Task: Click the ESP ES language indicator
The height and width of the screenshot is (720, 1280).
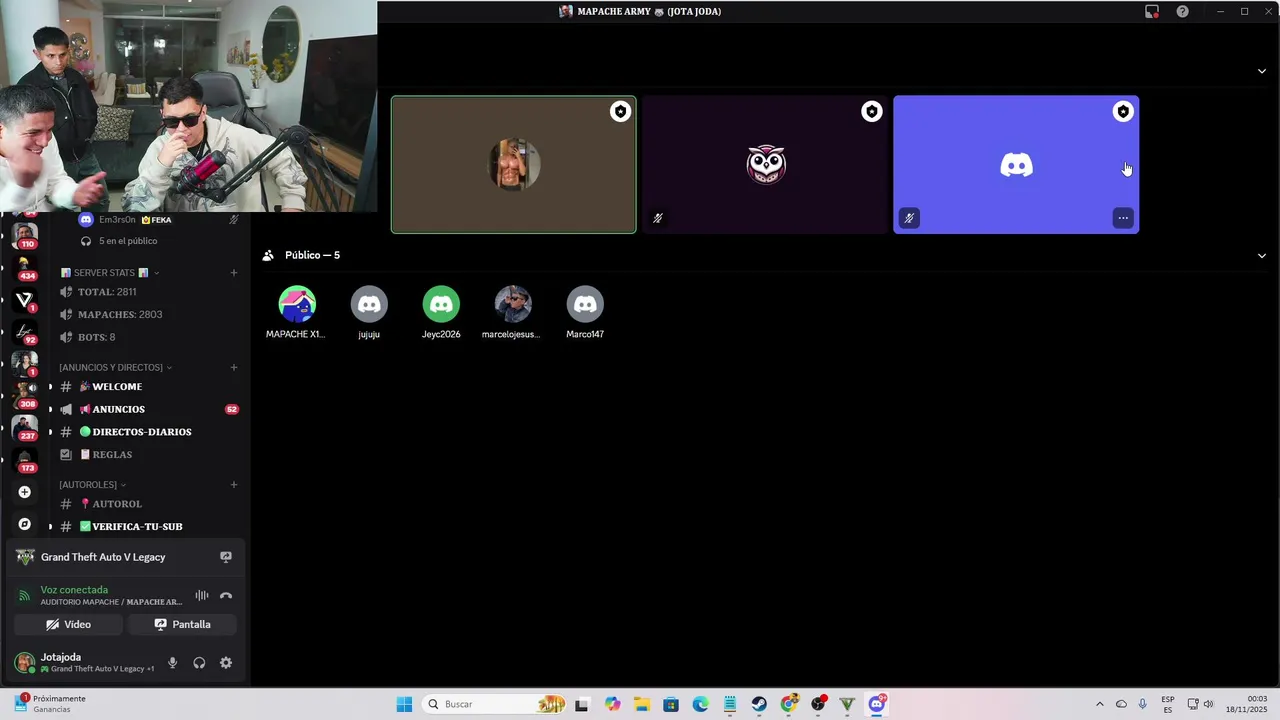Action: tap(1168, 704)
